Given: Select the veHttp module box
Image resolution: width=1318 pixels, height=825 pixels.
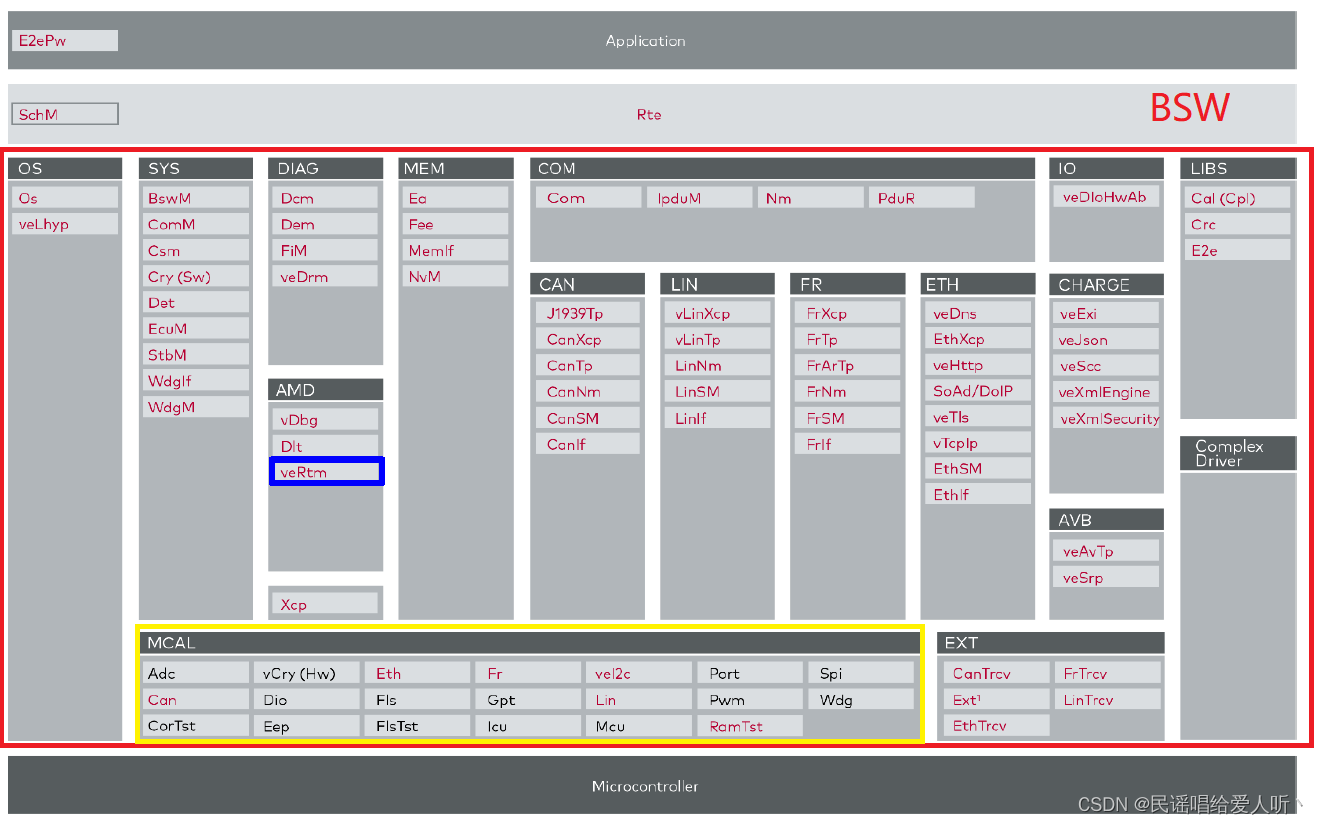Looking at the screenshot, I should click(x=978, y=365).
